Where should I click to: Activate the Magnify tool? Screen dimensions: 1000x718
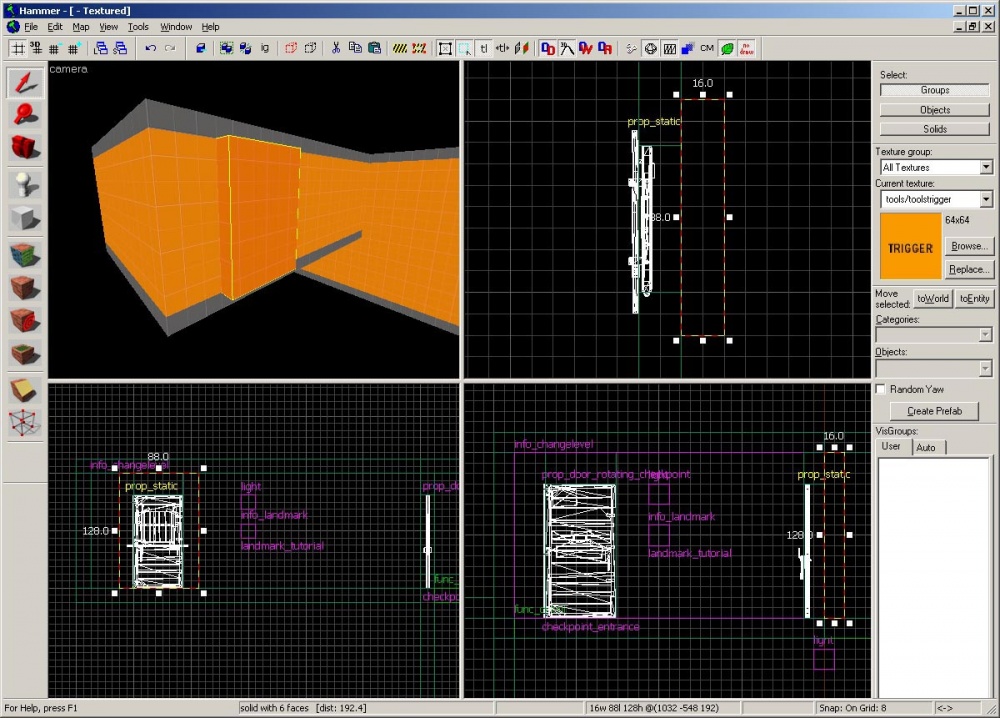point(24,115)
